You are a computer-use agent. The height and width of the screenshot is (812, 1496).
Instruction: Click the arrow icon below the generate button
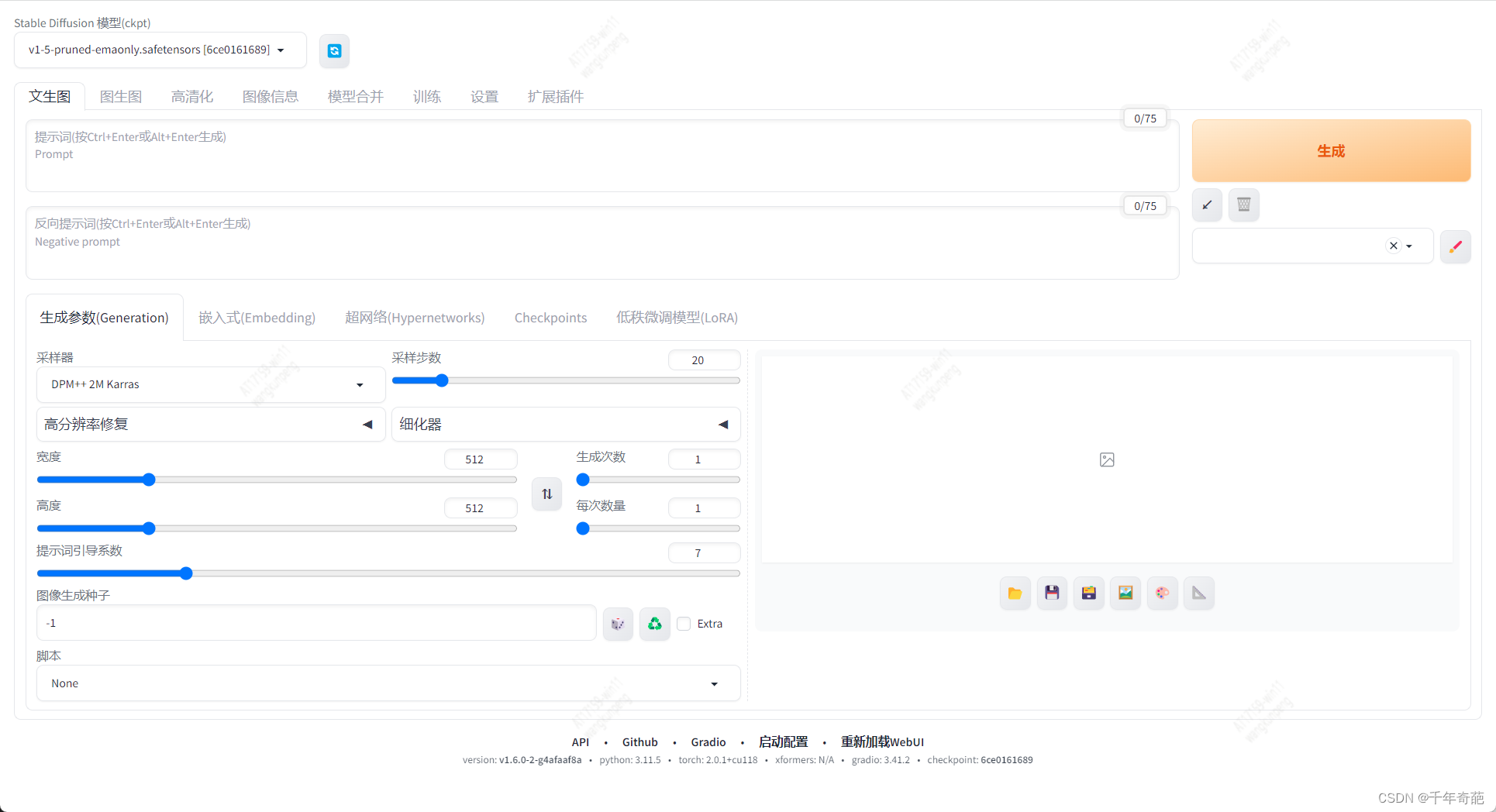(x=1207, y=205)
